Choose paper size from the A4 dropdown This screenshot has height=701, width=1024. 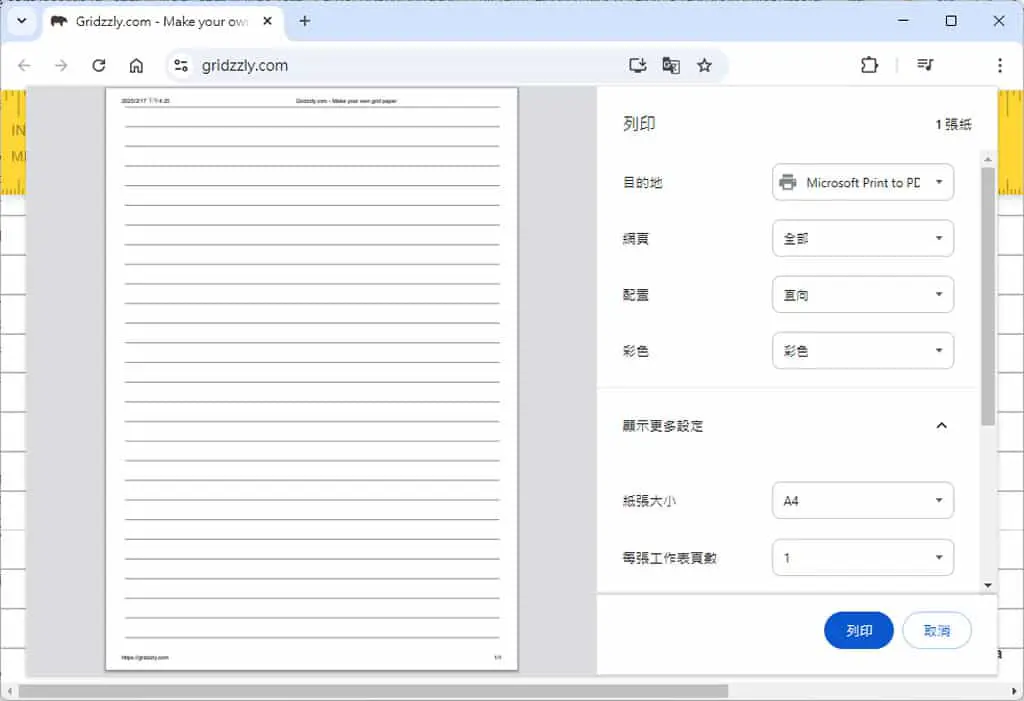863,500
